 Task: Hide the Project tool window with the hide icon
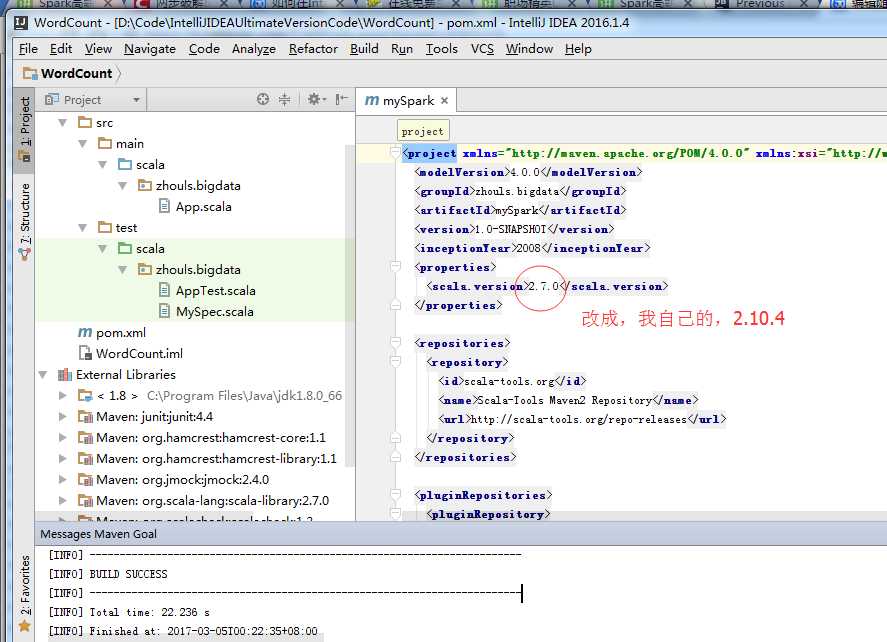(342, 99)
